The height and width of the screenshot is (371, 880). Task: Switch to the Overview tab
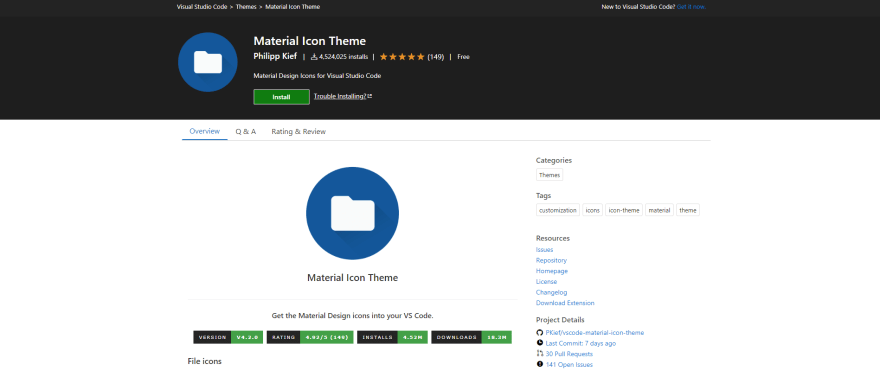(x=204, y=131)
